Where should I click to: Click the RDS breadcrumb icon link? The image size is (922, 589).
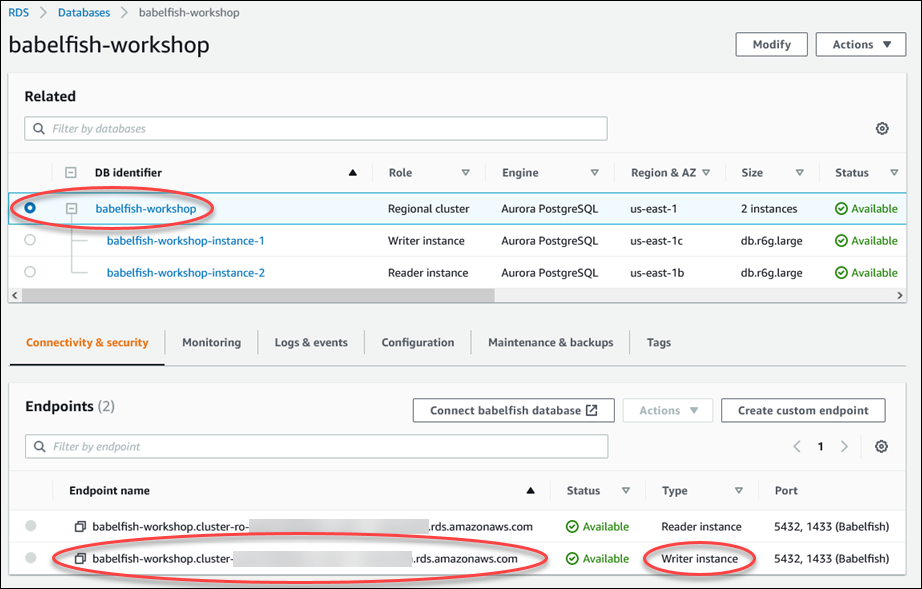pos(17,12)
